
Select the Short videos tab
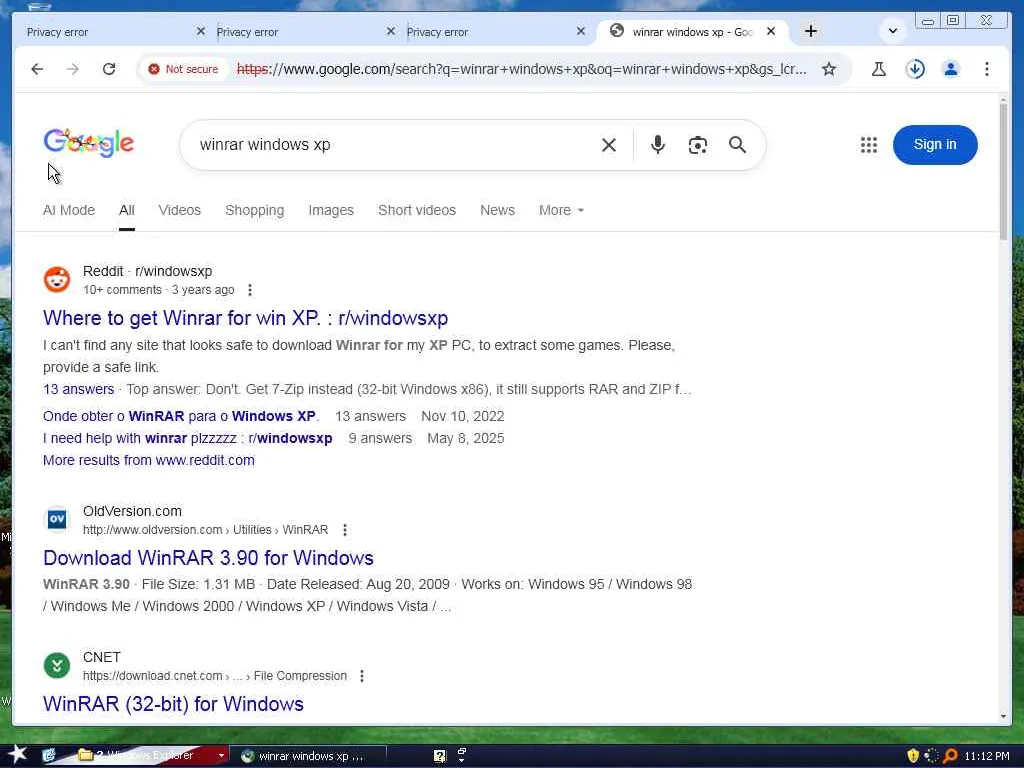click(x=417, y=210)
